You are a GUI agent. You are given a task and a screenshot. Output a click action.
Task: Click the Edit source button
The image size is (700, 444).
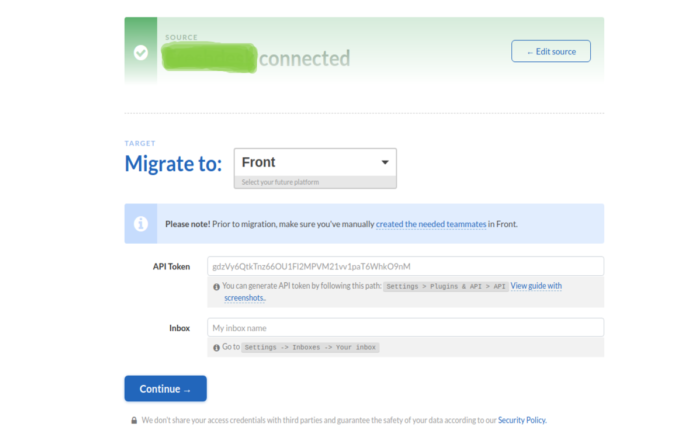click(551, 51)
